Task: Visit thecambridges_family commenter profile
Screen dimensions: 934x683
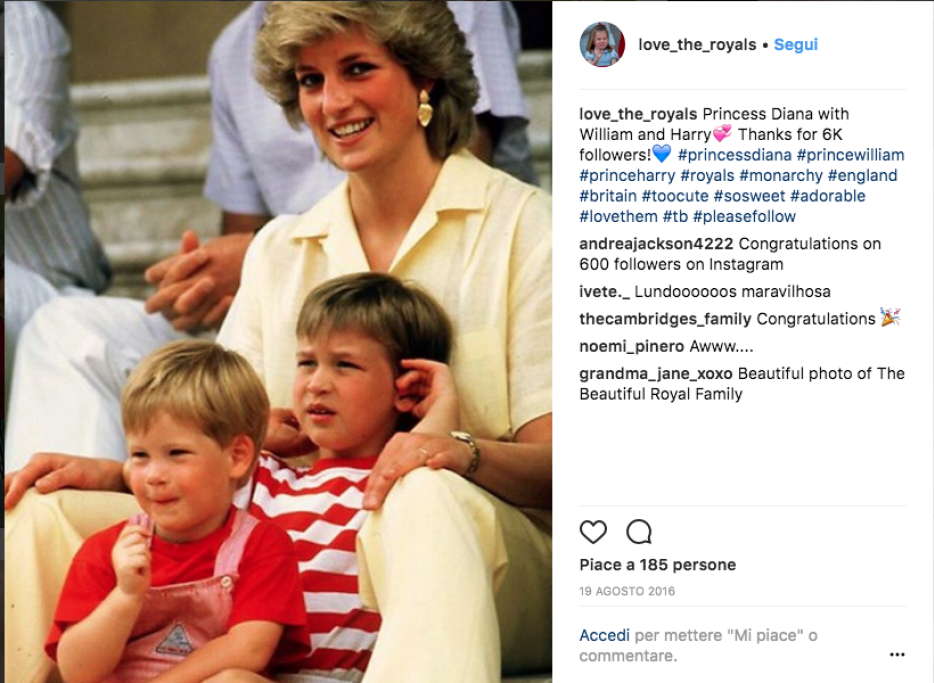Action: [665, 319]
